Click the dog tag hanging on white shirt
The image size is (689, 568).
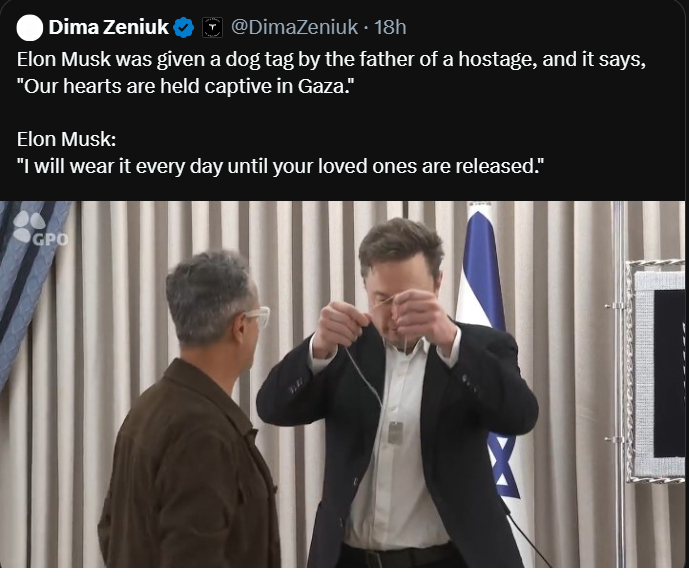[x=395, y=433]
